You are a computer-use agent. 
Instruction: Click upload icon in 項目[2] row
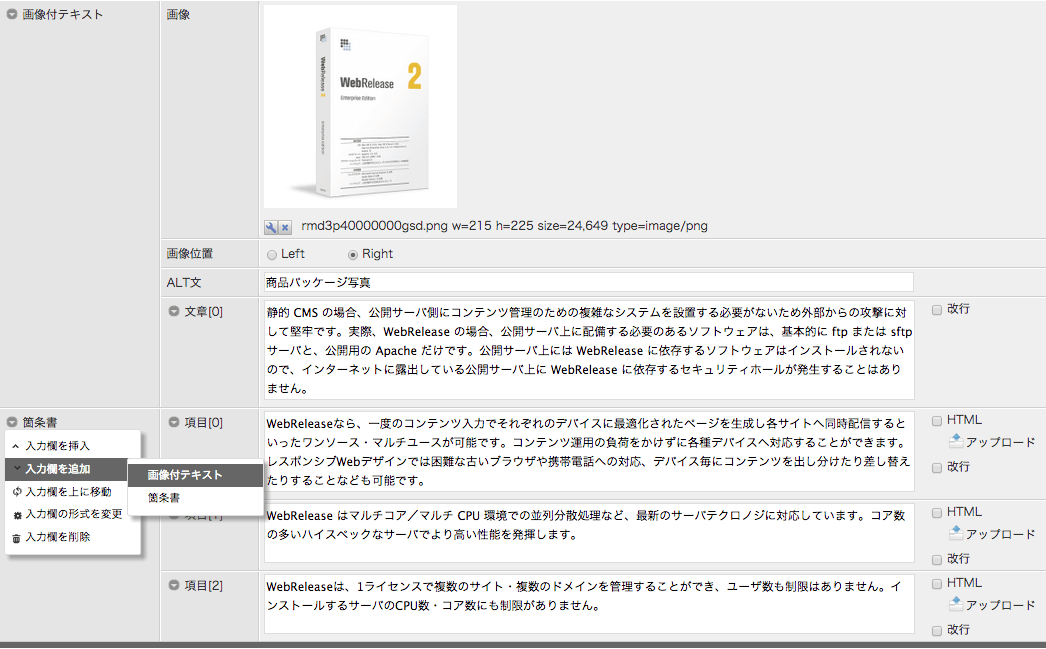click(x=955, y=604)
